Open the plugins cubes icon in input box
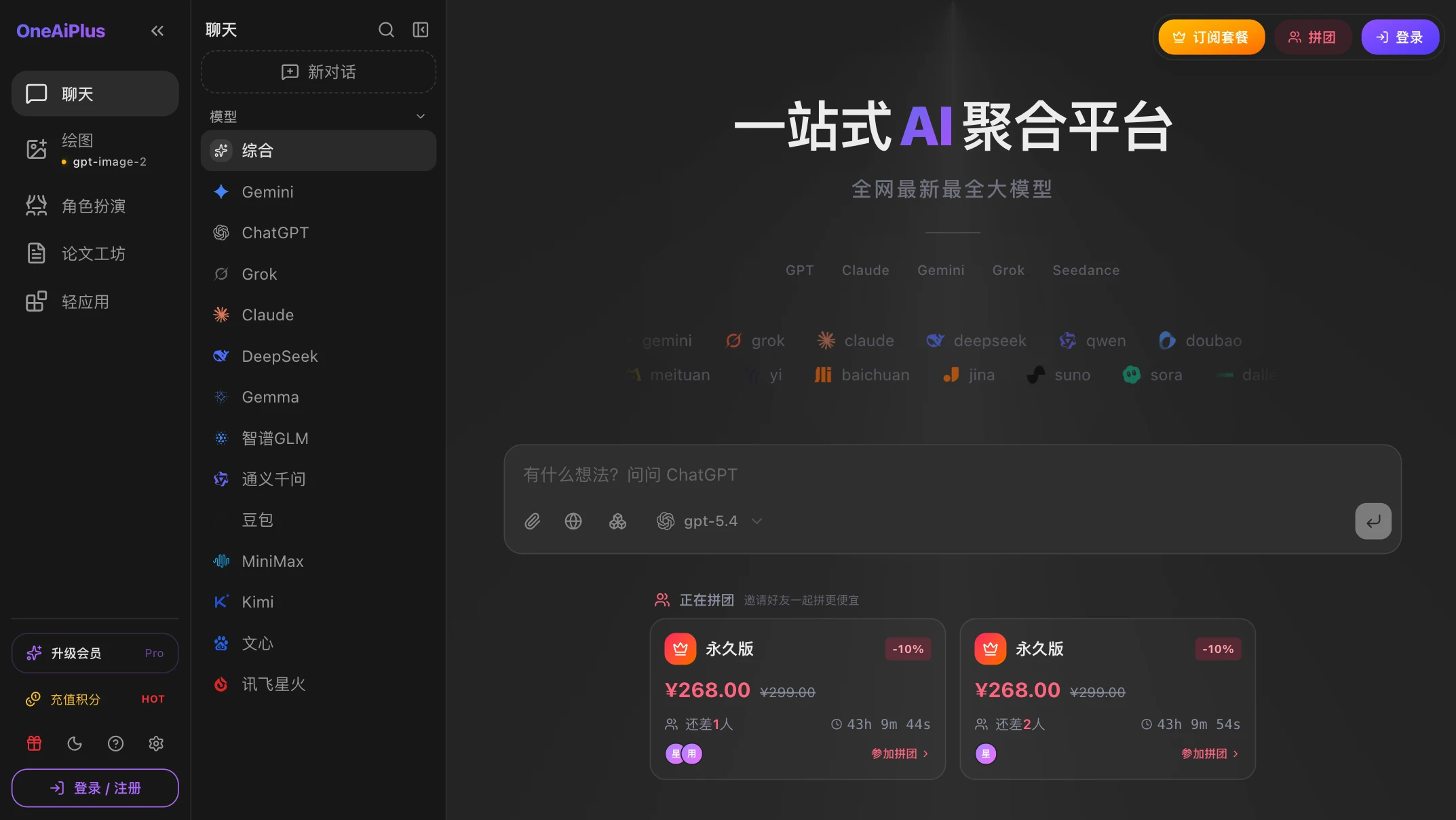Viewport: 1456px width, 820px height. [617, 521]
